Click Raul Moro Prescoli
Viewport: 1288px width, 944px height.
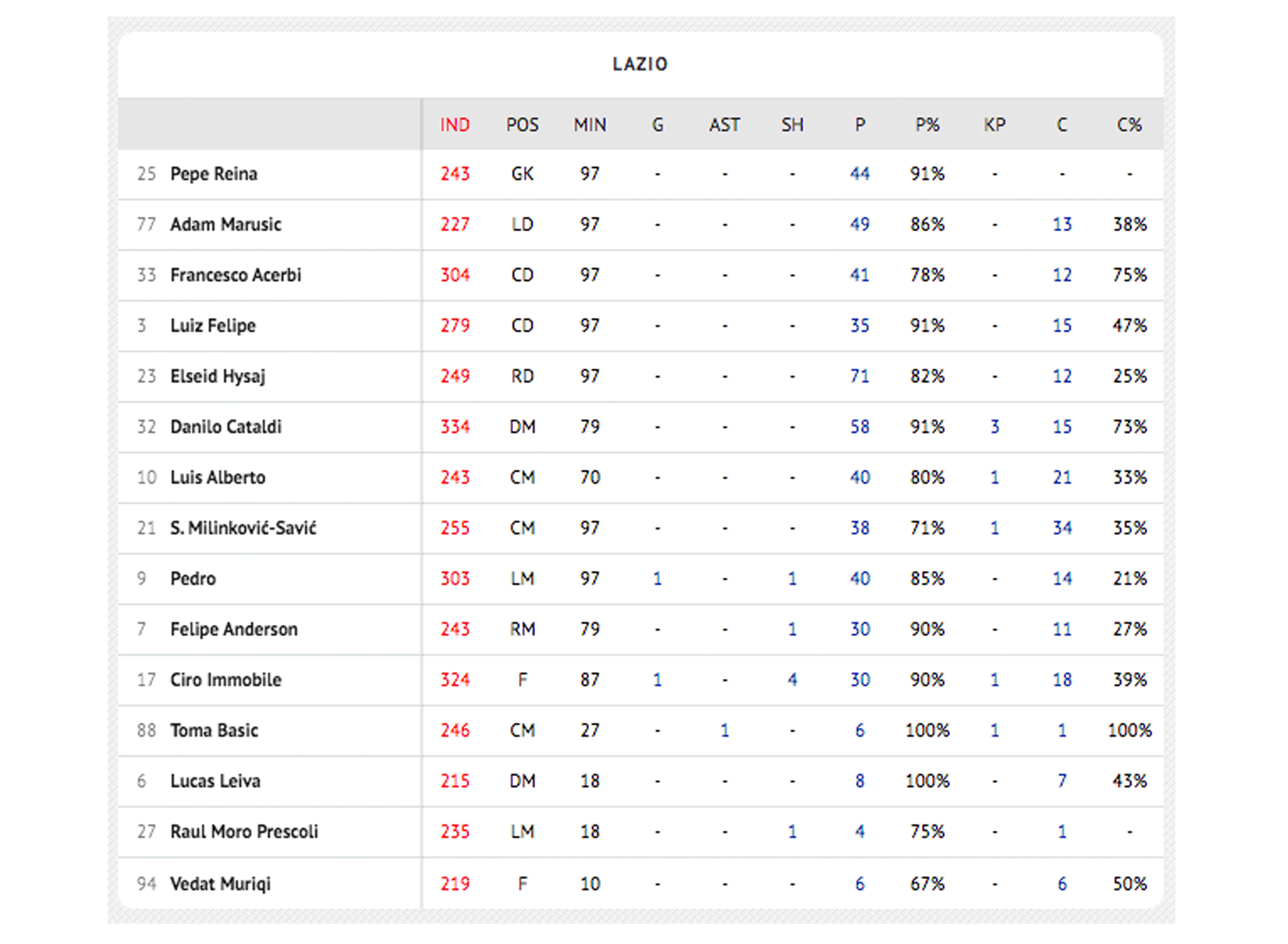244,831
